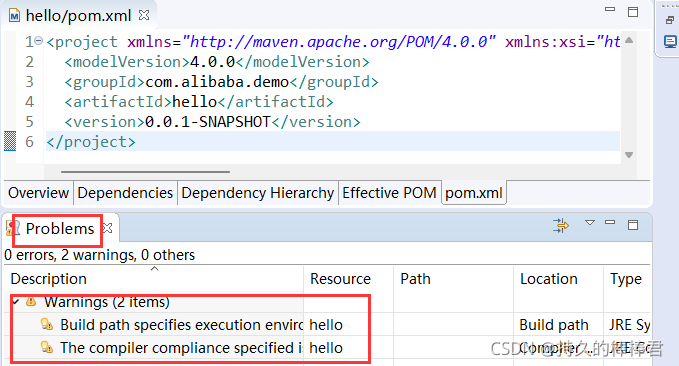
Task: Place cursor on artifactId hello line
Action: coord(199,102)
